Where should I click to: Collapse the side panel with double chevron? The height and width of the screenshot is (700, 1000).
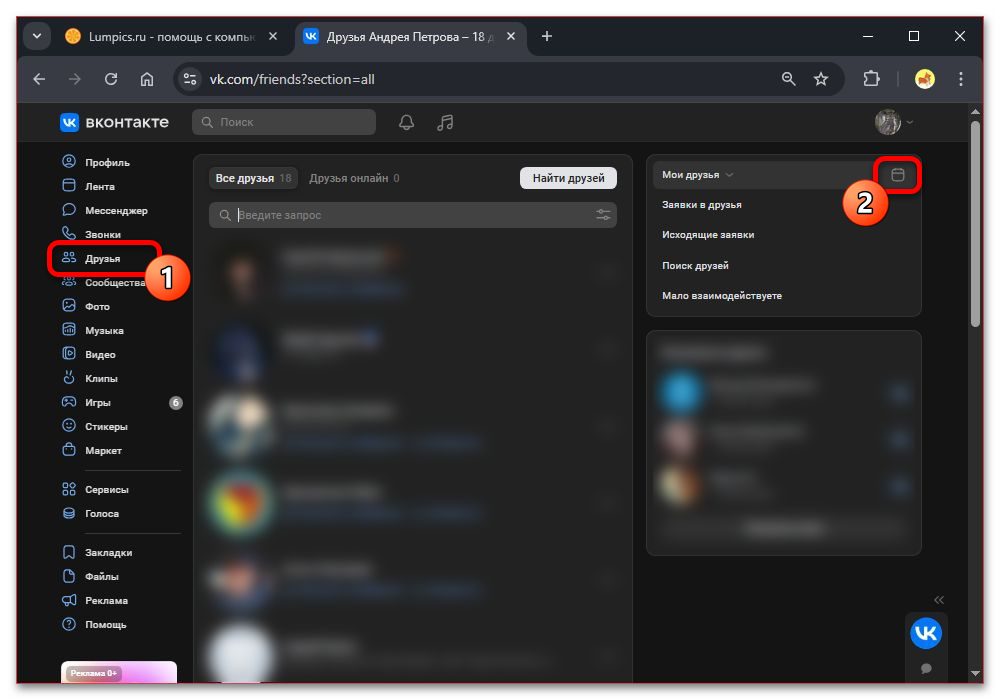[x=939, y=600]
